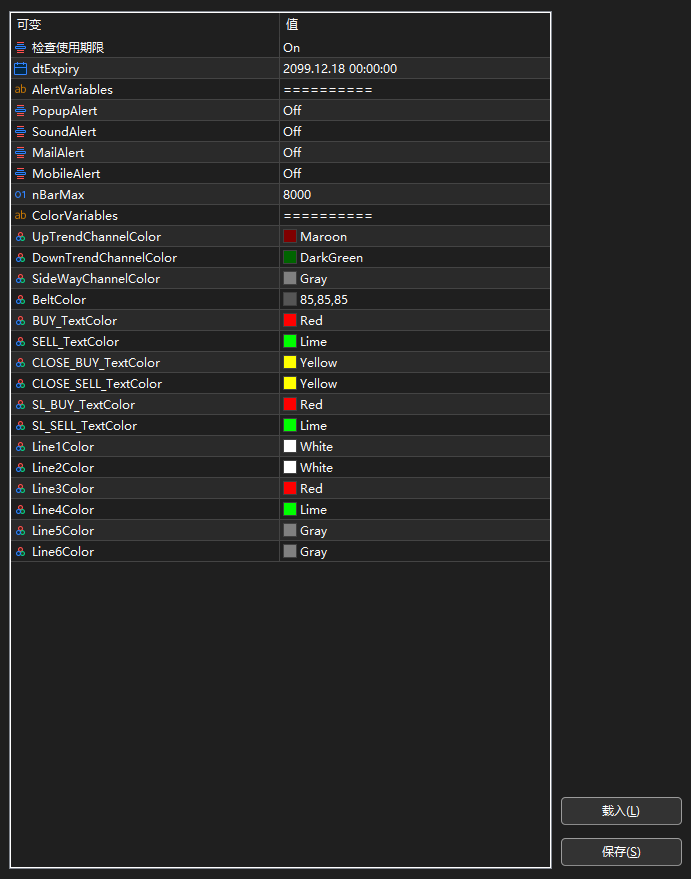Image resolution: width=691 pixels, height=879 pixels.
Task: Open the CLOSE_BUY_TextColor Yellow value dropdown
Action: tap(318, 363)
